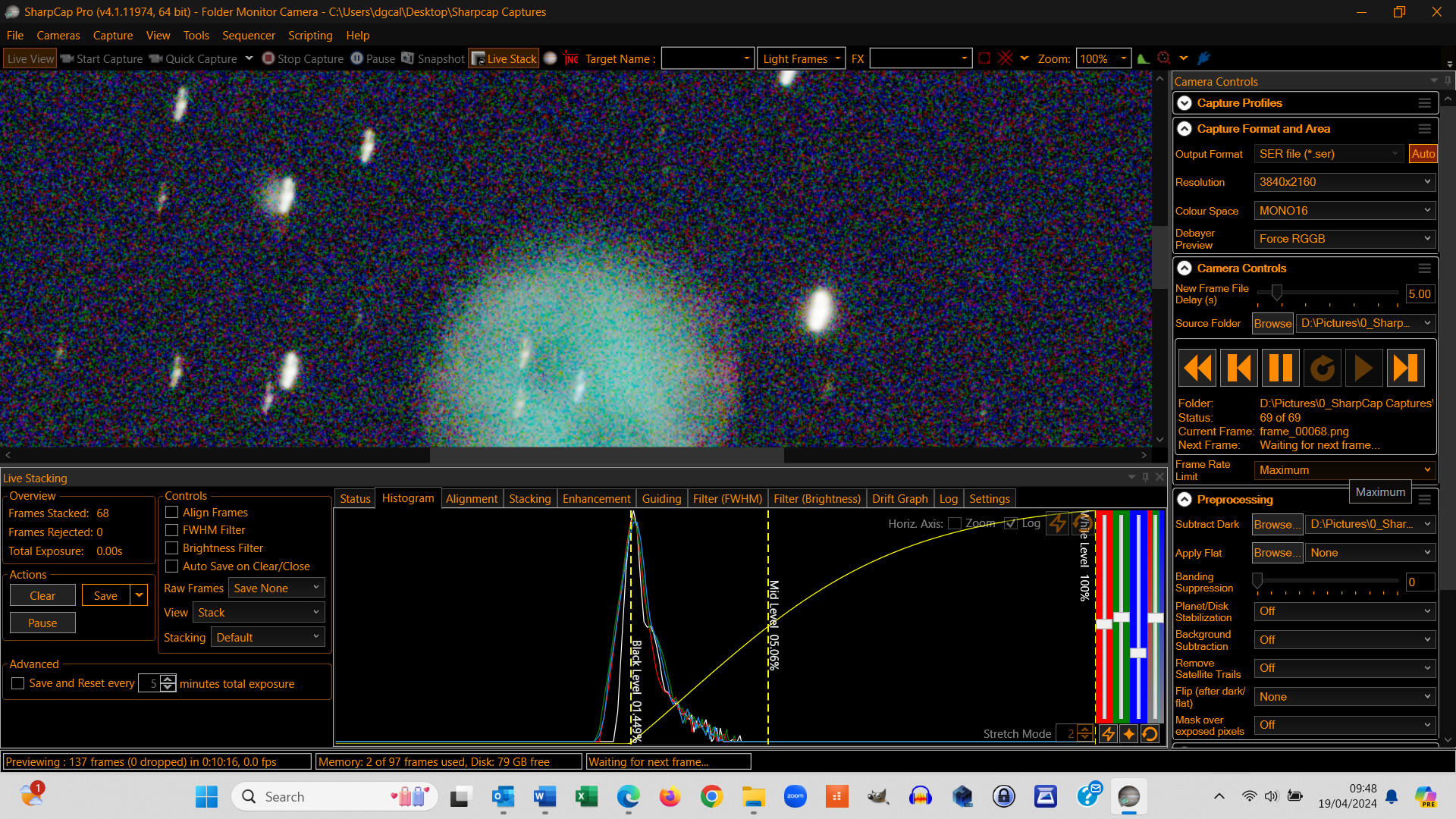Click the reset color sliders circular arrow icon
1456x819 pixels.
pyautogui.click(x=1150, y=733)
